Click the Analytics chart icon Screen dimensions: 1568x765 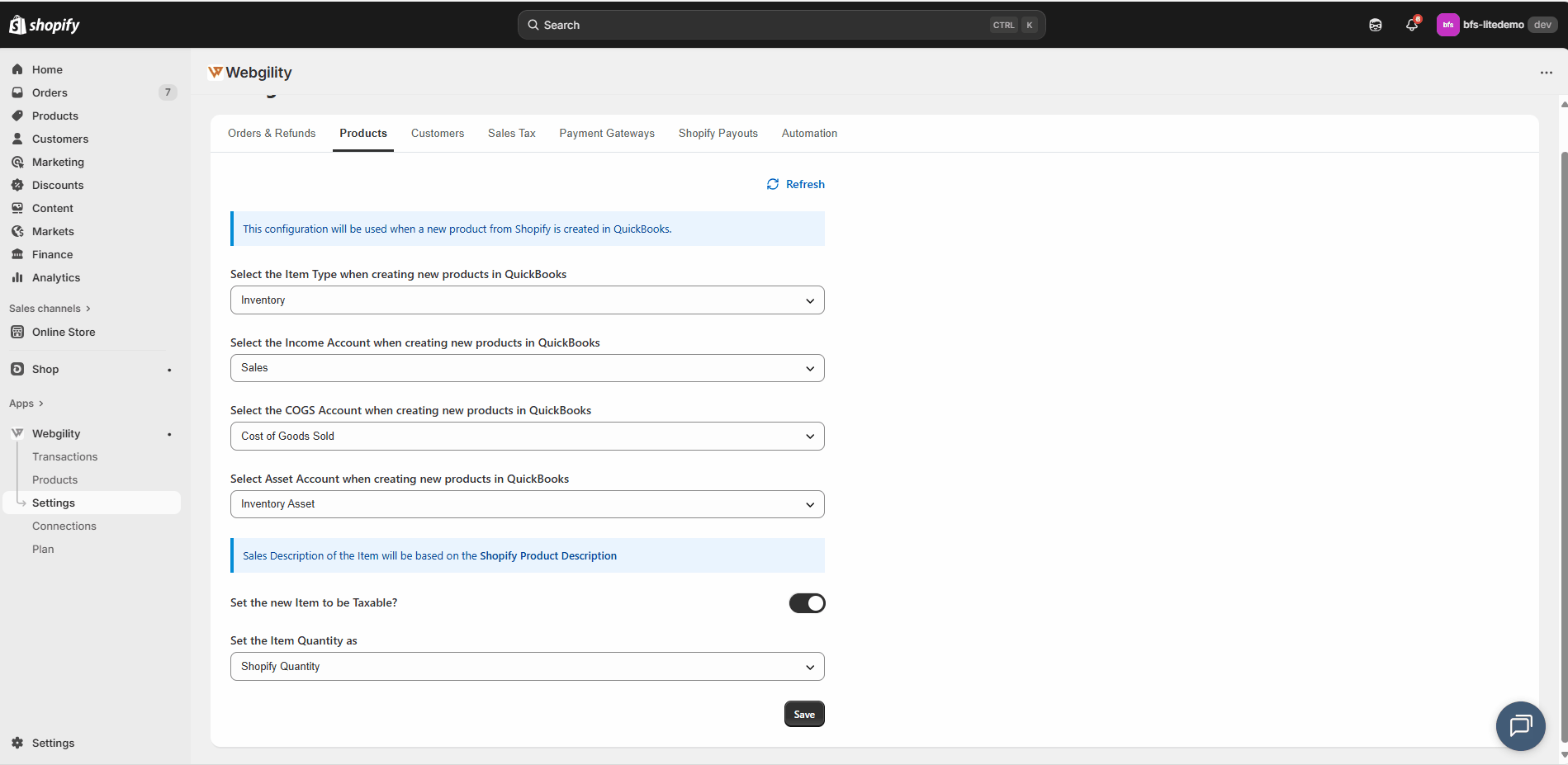coord(17,277)
